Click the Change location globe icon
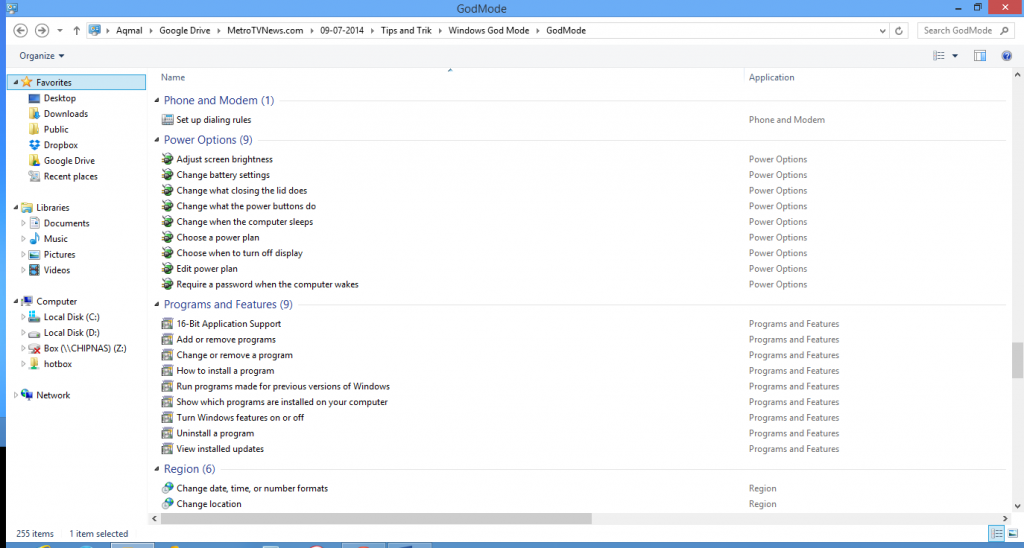The width and height of the screenshot is (1024, 548). (168, 504)
